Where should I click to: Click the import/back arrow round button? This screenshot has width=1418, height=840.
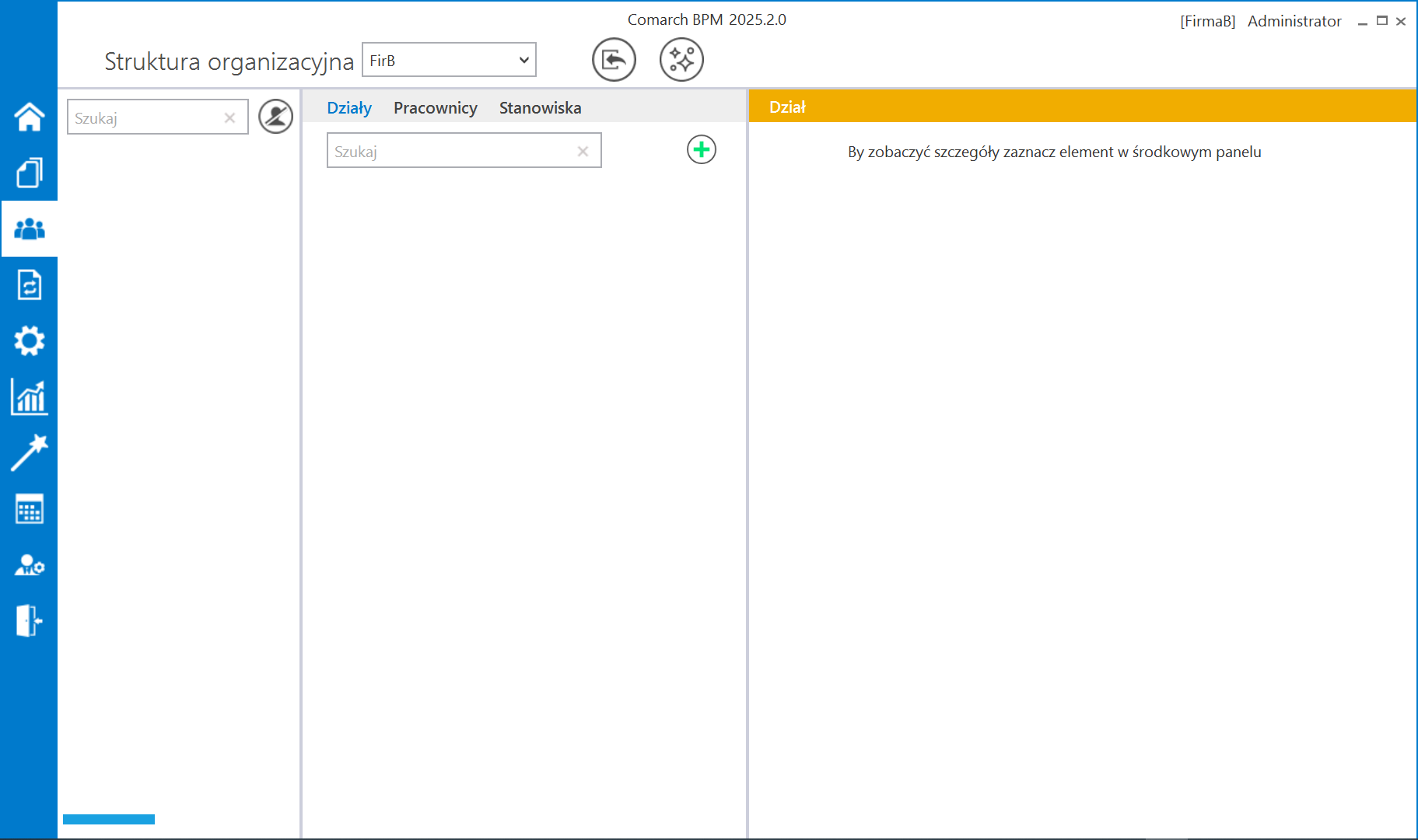tap(614, 60)
